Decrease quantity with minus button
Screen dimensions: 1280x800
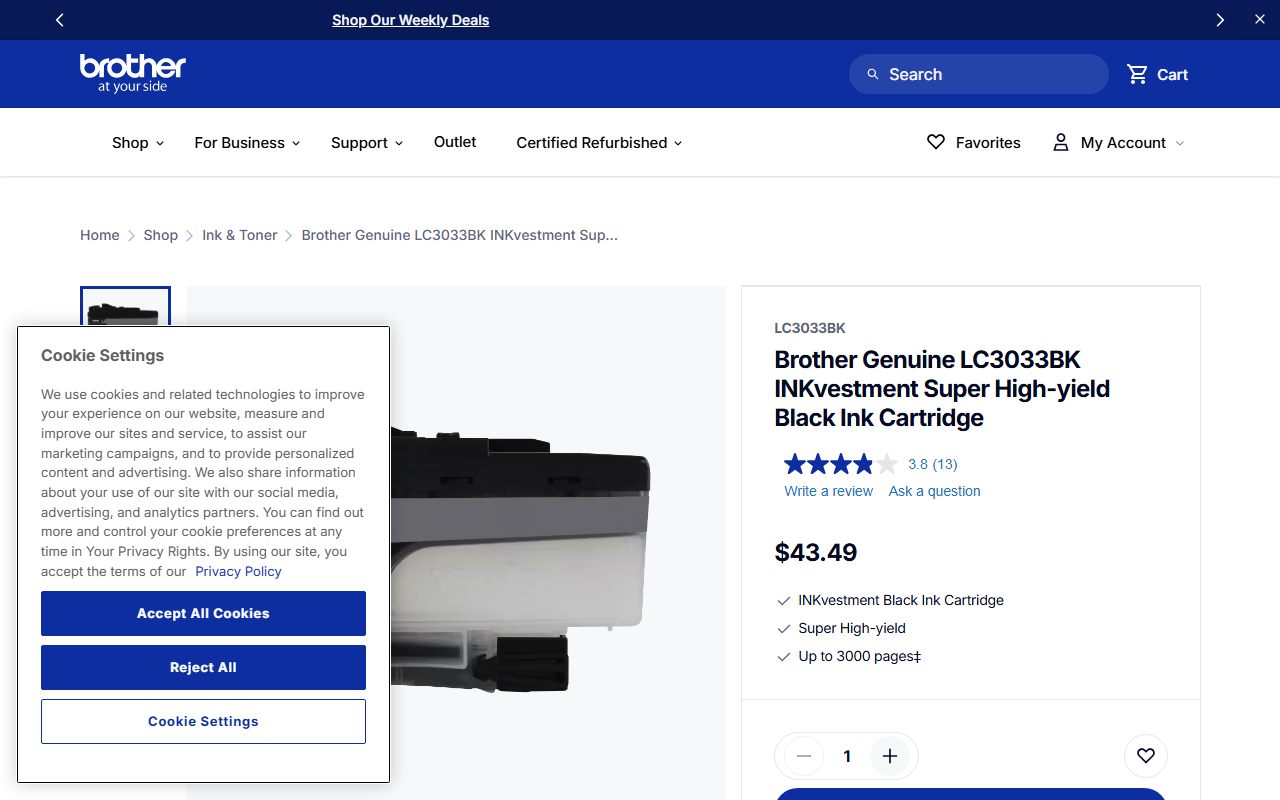click(804, 756)
